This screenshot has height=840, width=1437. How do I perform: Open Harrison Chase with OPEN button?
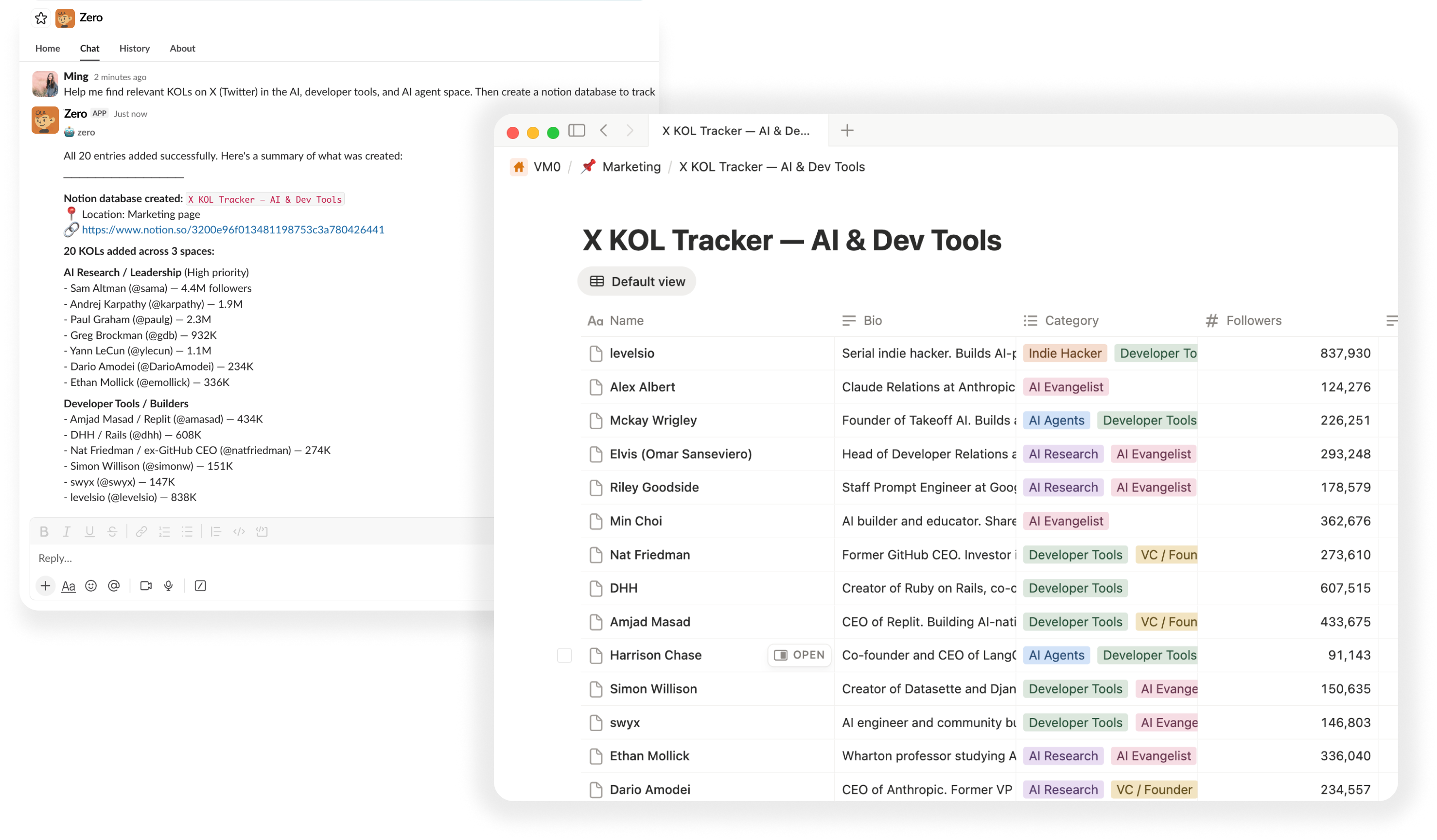tap(800, 655)
